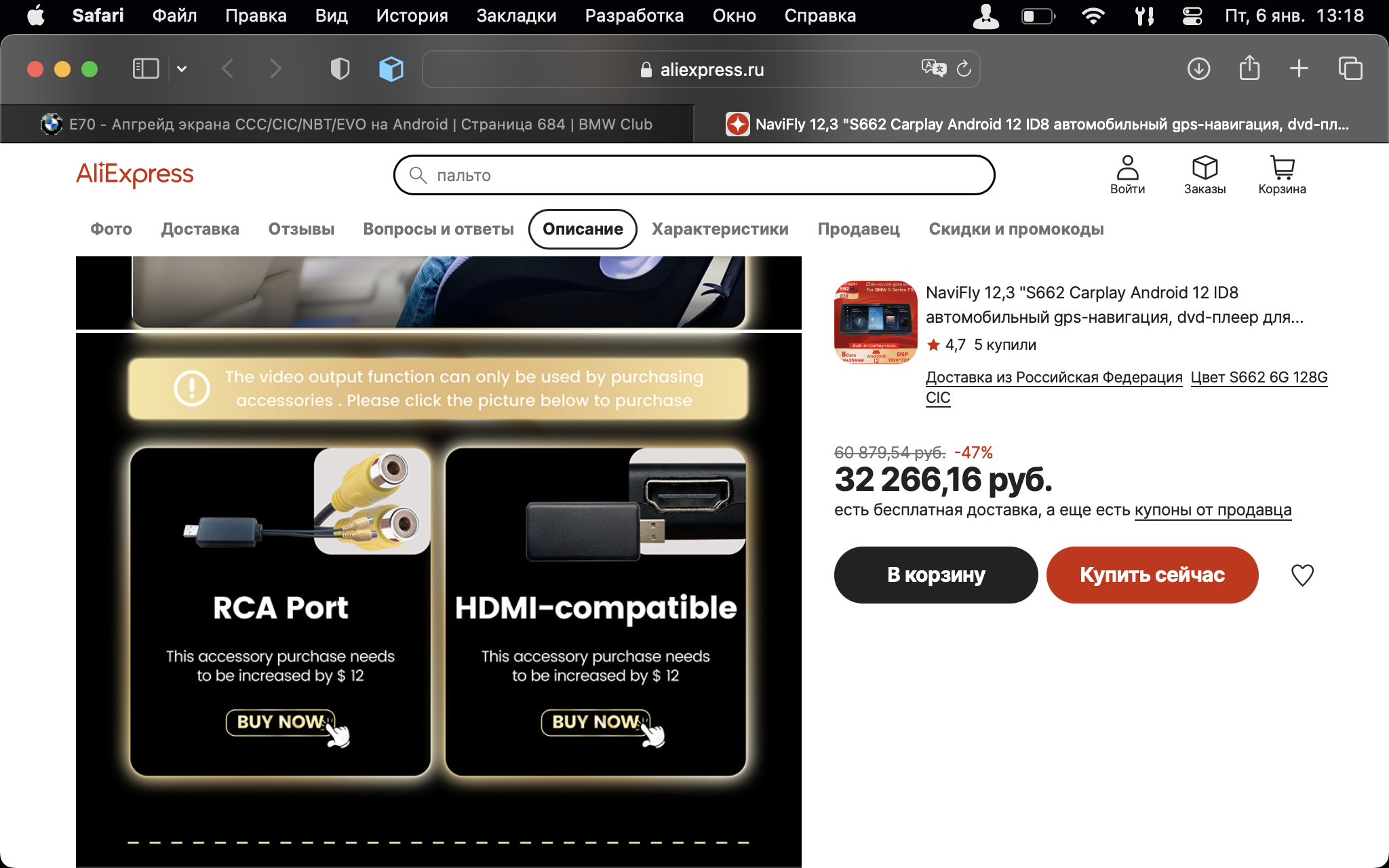Open the Вид menu

click(x=331, y=15)
